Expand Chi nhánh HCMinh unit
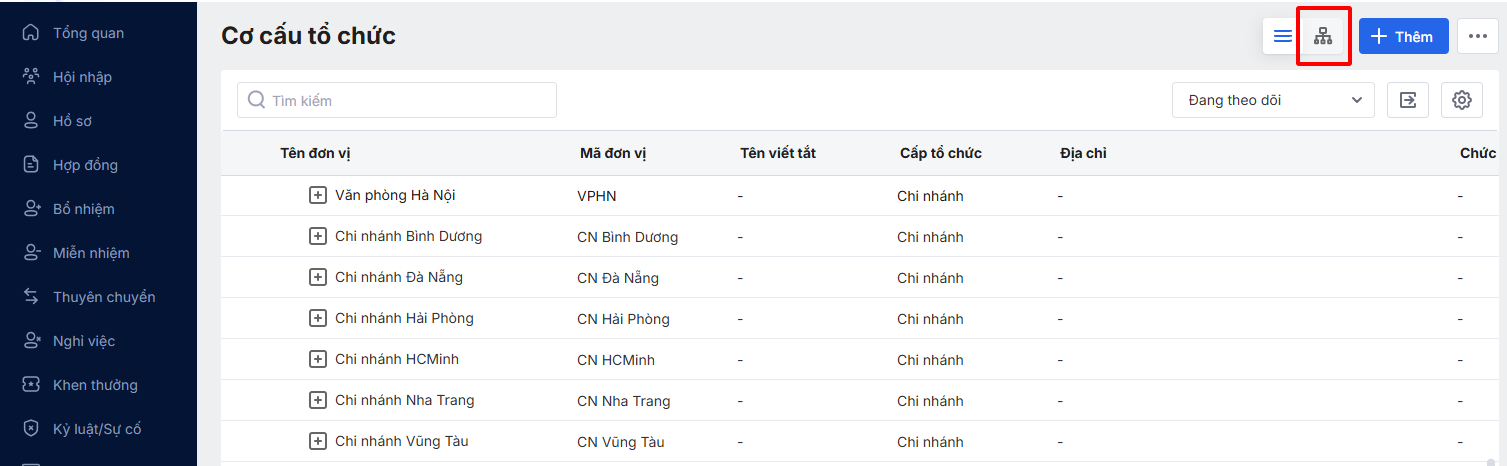 318,359
